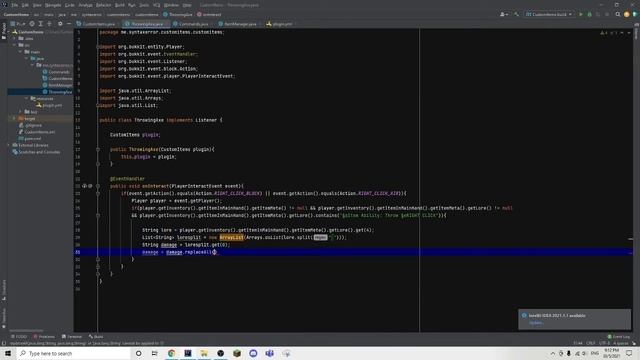640x360 pixels.
Task: Click ThrowingAxe breadcrumb in navigation bar
Action: coord(178,14)
